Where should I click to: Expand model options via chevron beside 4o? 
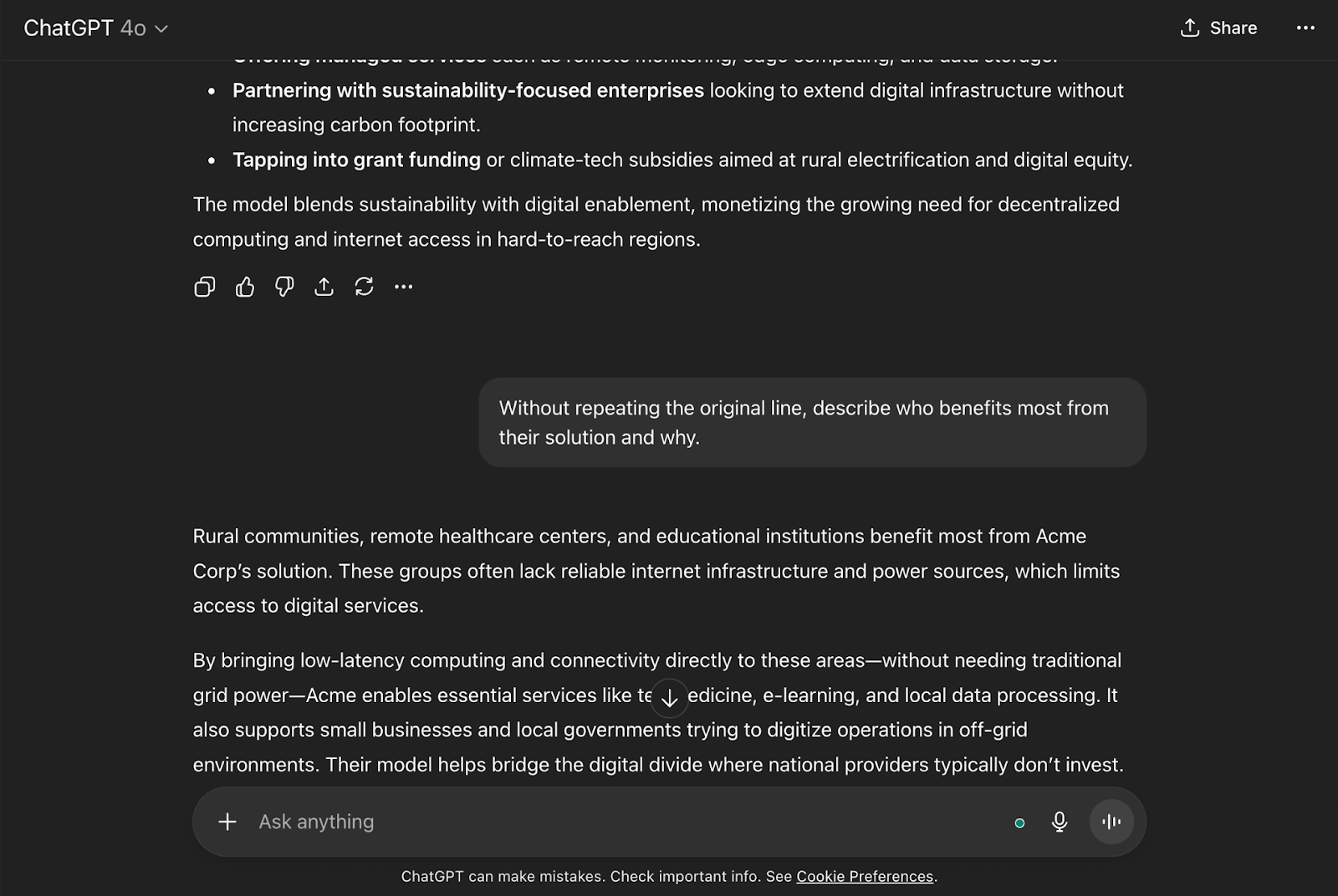[161, 29]
